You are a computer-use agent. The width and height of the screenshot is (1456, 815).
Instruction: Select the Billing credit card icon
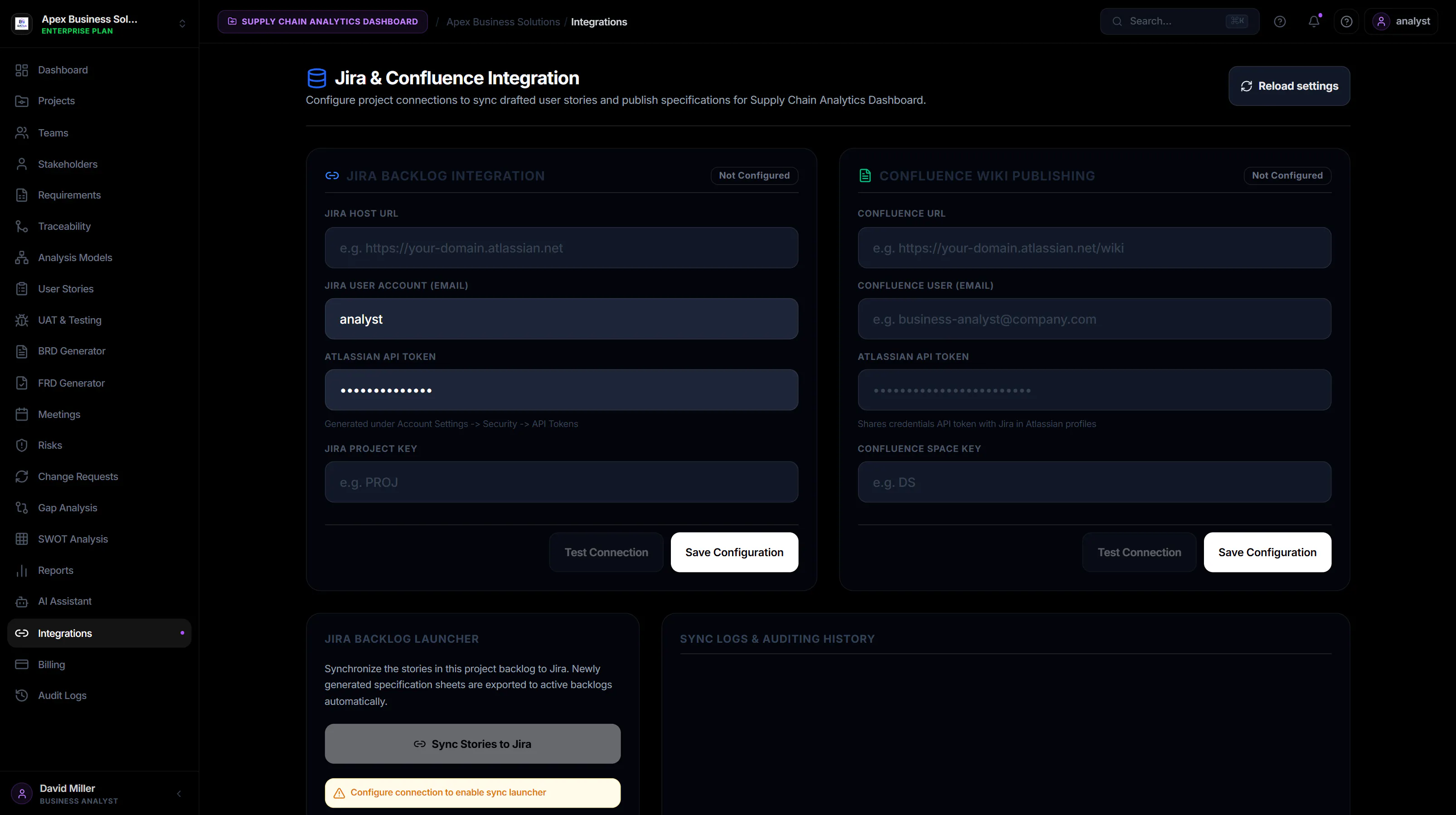[x=21, y=665]
